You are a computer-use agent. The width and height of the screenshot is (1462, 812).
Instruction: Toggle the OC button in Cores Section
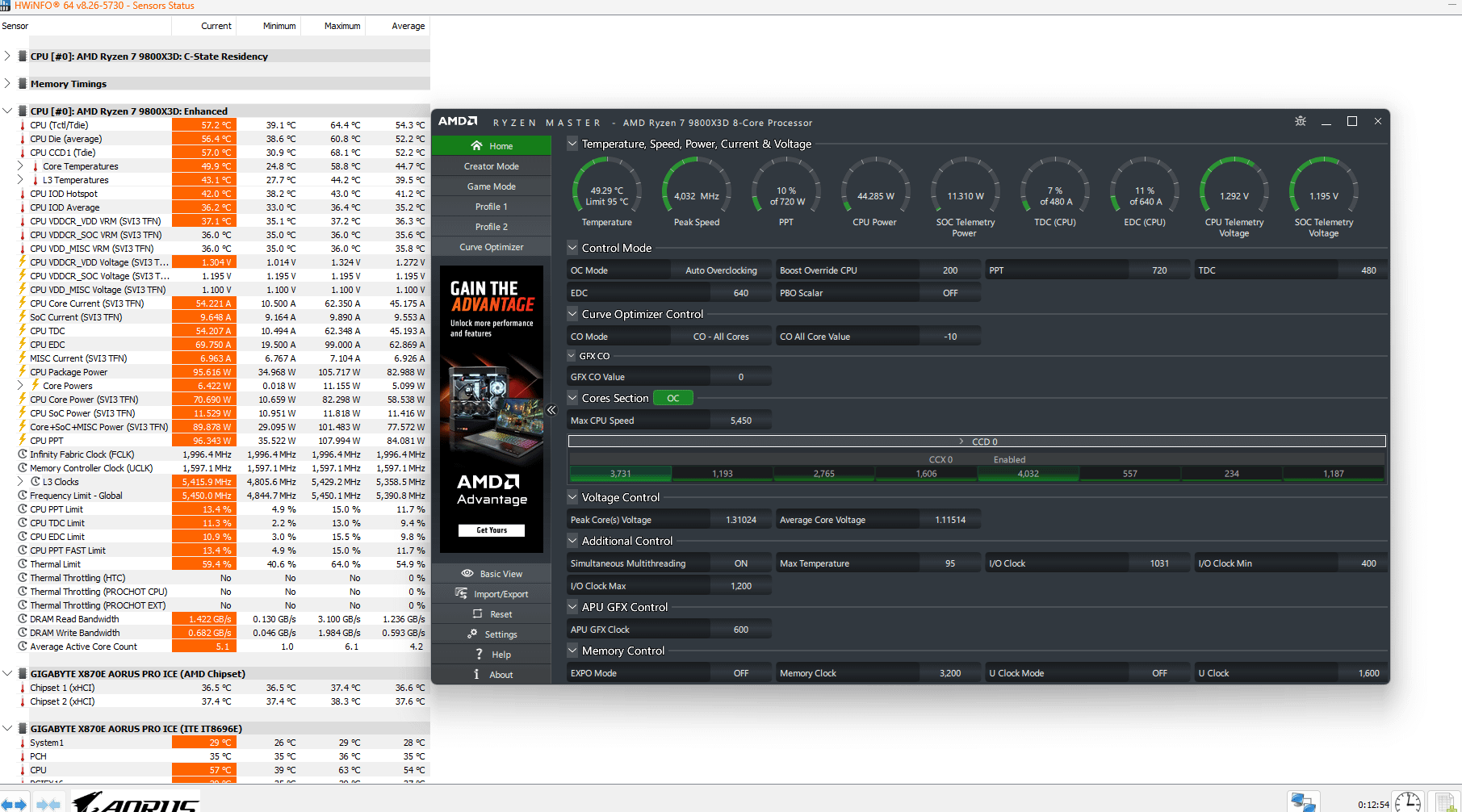click(x=673, y=398)
